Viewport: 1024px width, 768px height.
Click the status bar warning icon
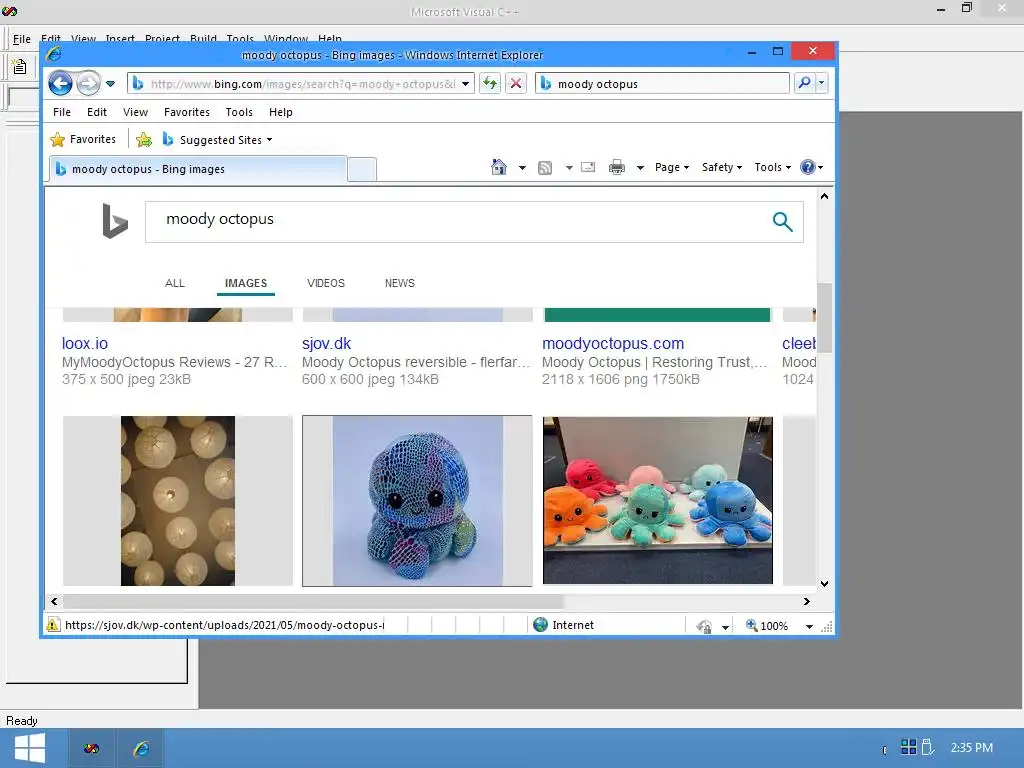[x=53, y=625]
